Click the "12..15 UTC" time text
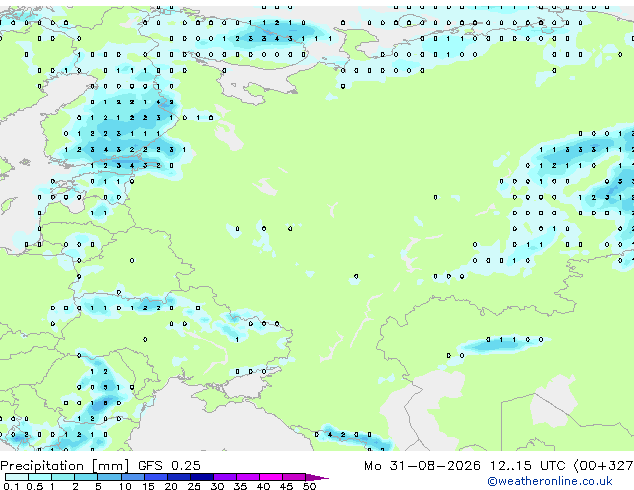 coord(527,466)
